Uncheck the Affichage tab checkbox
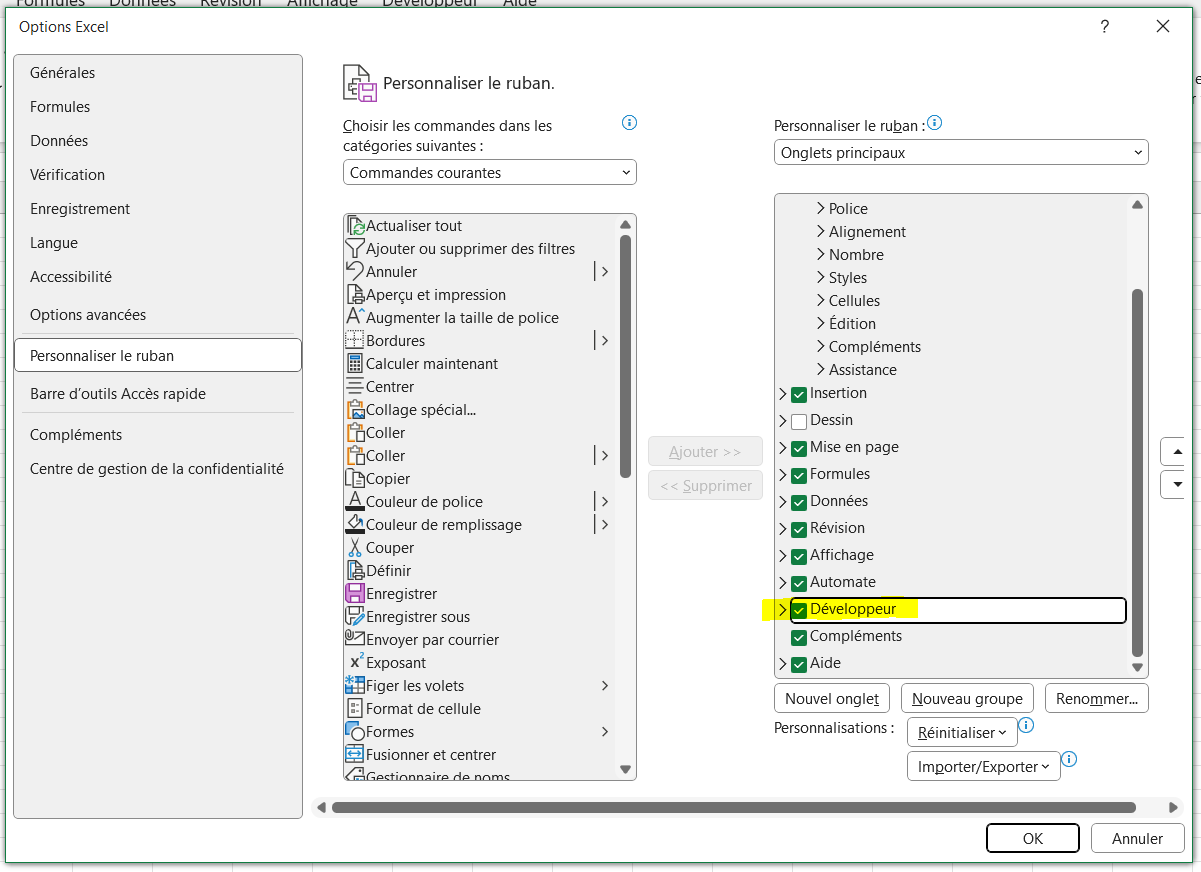This screenshot has height=872, width=1201. 799,556
